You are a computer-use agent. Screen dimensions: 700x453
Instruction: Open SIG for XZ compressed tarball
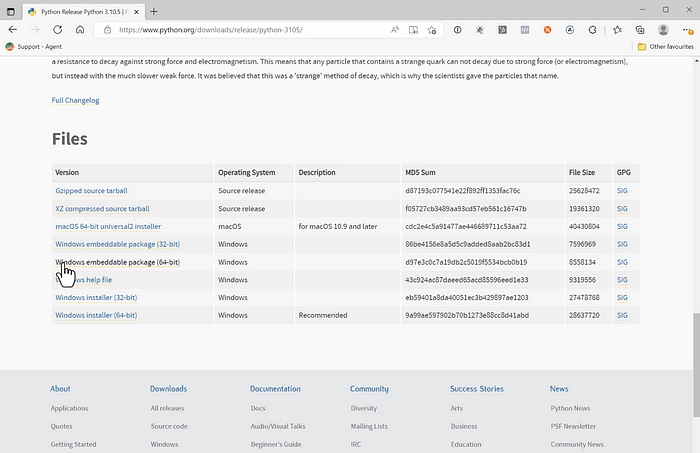point(622,208)
